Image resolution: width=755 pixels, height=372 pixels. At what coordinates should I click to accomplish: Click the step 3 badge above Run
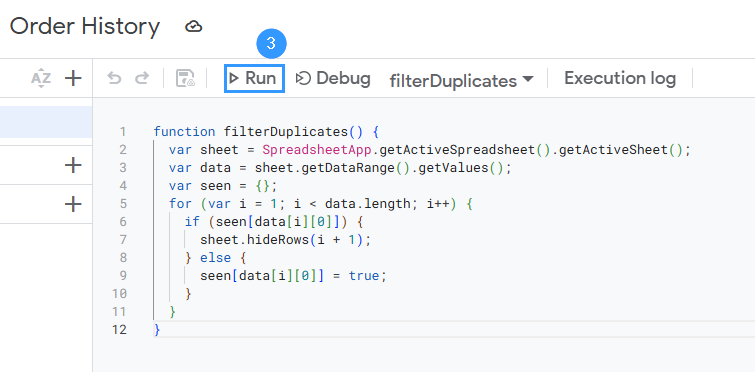[271, 44]
